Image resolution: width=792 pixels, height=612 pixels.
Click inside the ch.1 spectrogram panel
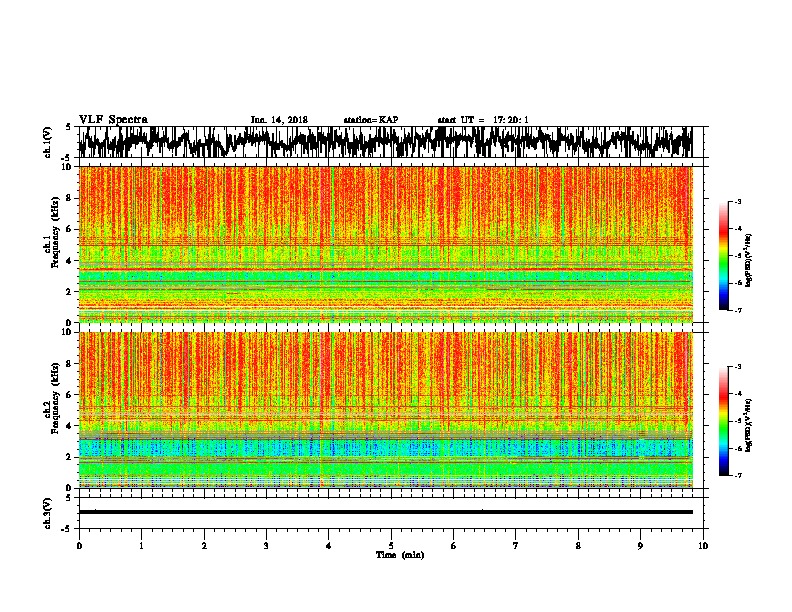[385, 244]
